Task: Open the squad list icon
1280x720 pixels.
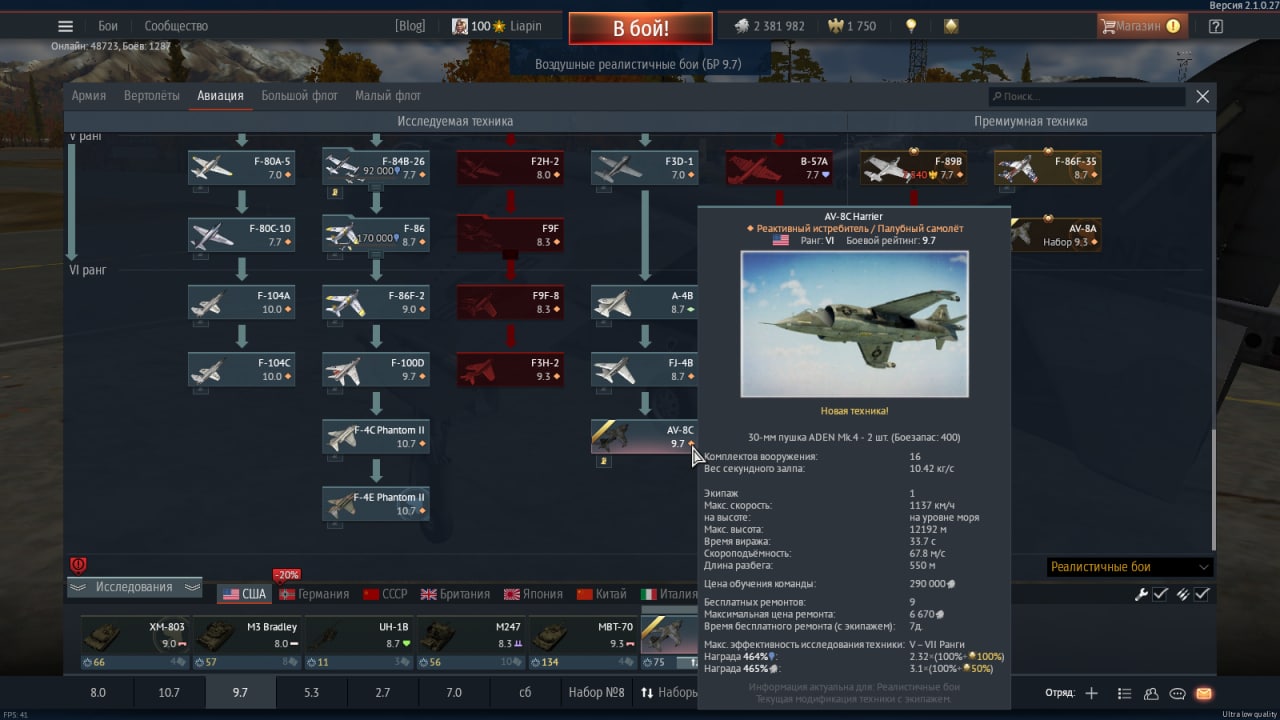Action: coord(1124,693)
